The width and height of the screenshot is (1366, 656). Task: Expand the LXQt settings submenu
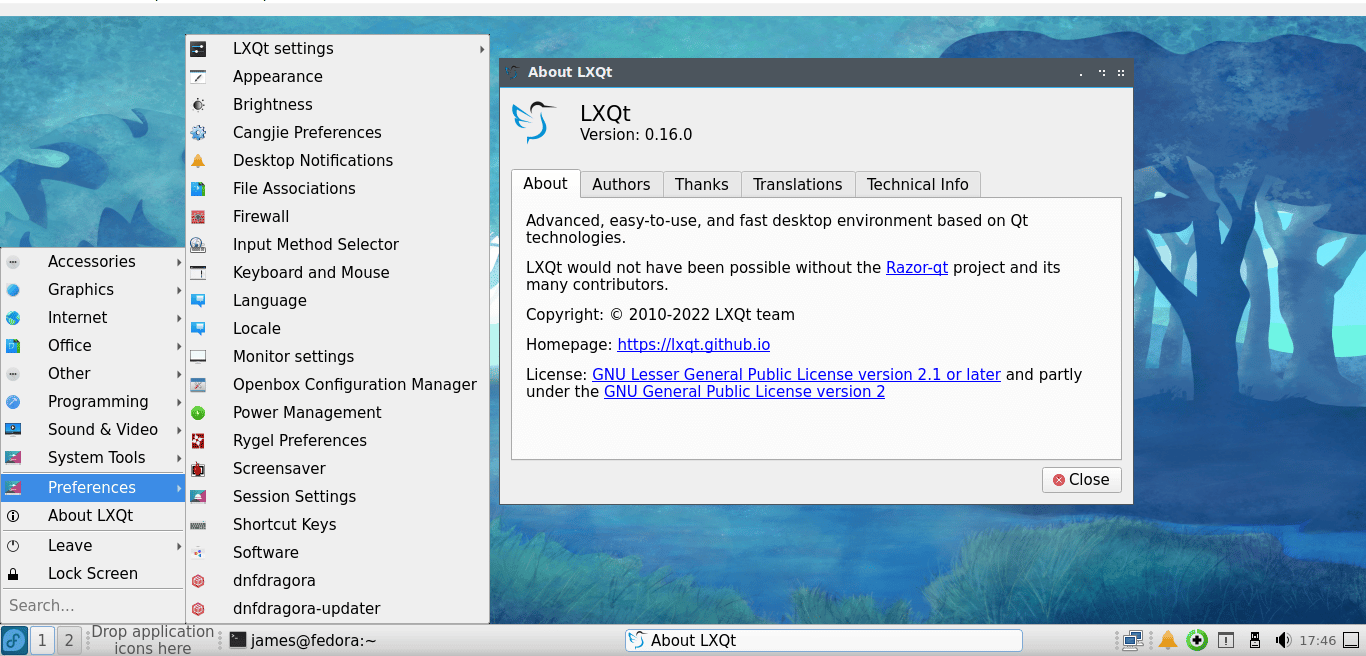pyautogui.click(x=338, y=49)
